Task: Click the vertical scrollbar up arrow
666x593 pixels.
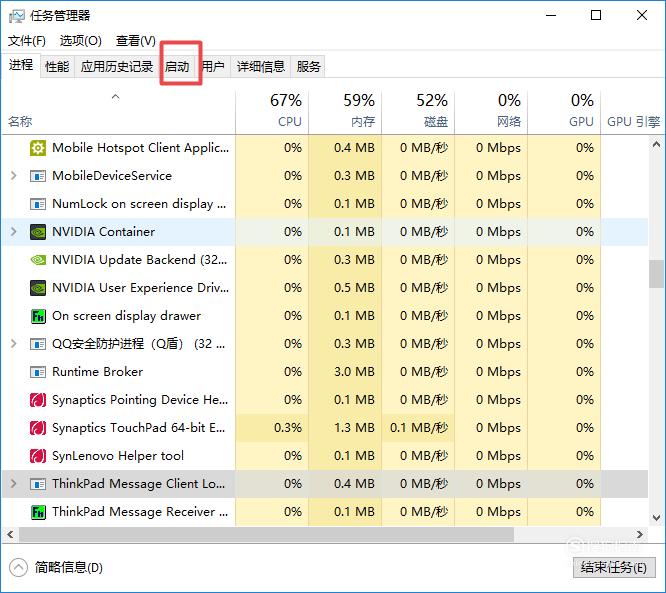Action: (x=656, y=145)
